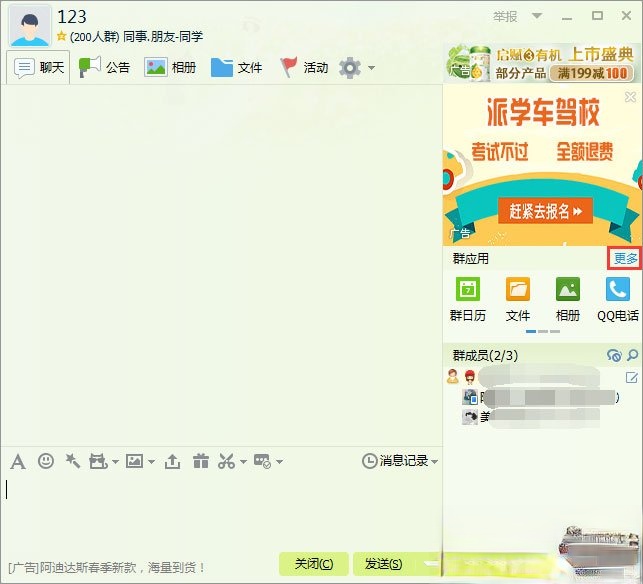Click the 关闭(C) button

pos(314,564)
